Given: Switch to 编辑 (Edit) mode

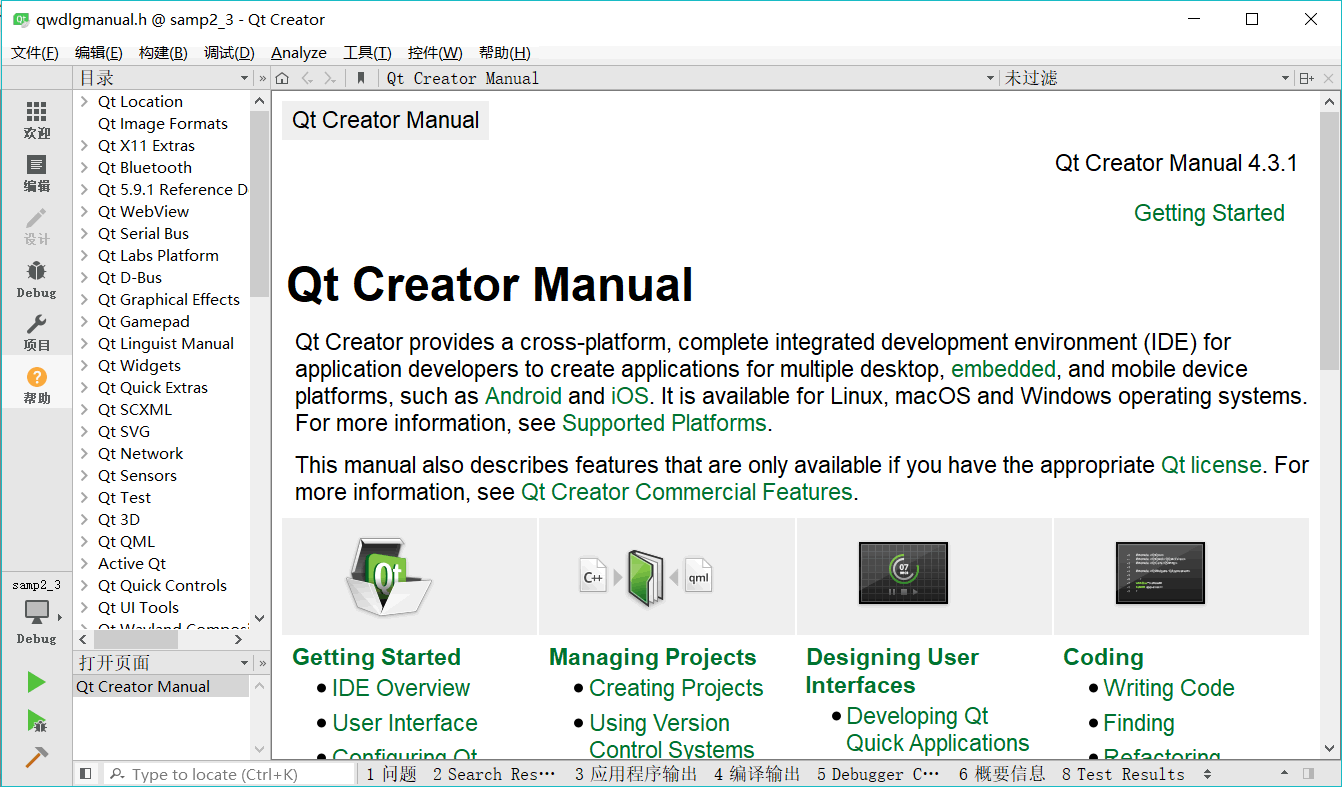Looking at the screenshot, I should 36,173.
